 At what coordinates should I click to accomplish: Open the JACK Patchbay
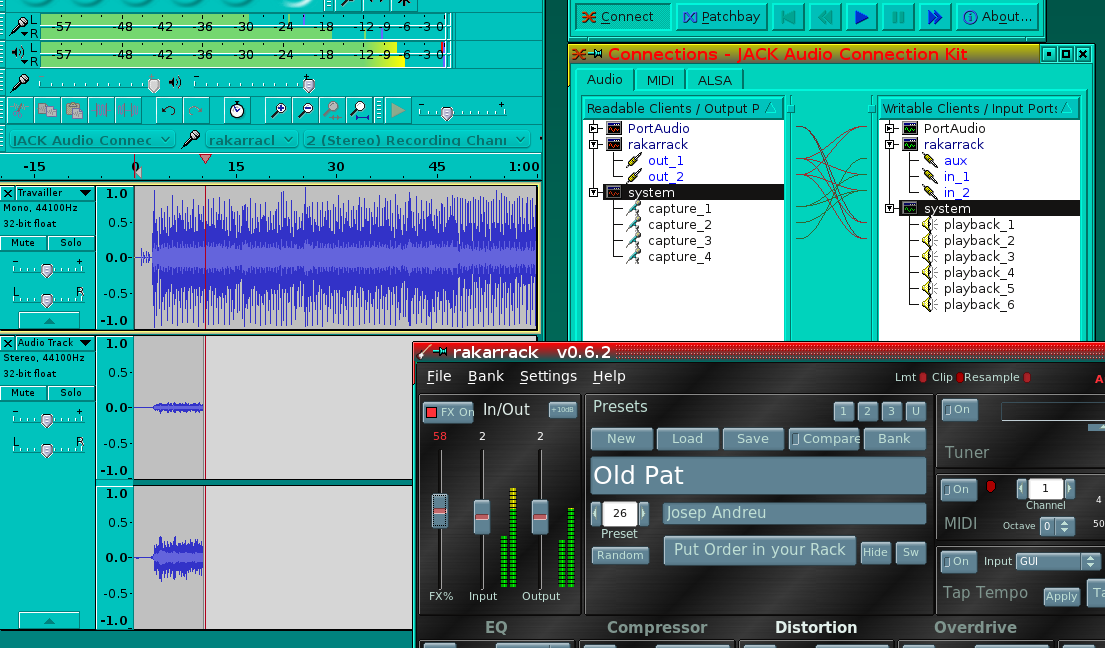[x=721, y=17]
